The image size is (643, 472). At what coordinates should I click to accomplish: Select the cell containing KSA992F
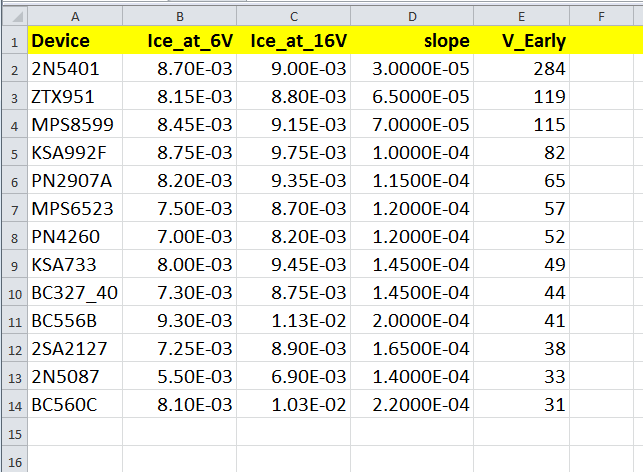pos(75,152)
